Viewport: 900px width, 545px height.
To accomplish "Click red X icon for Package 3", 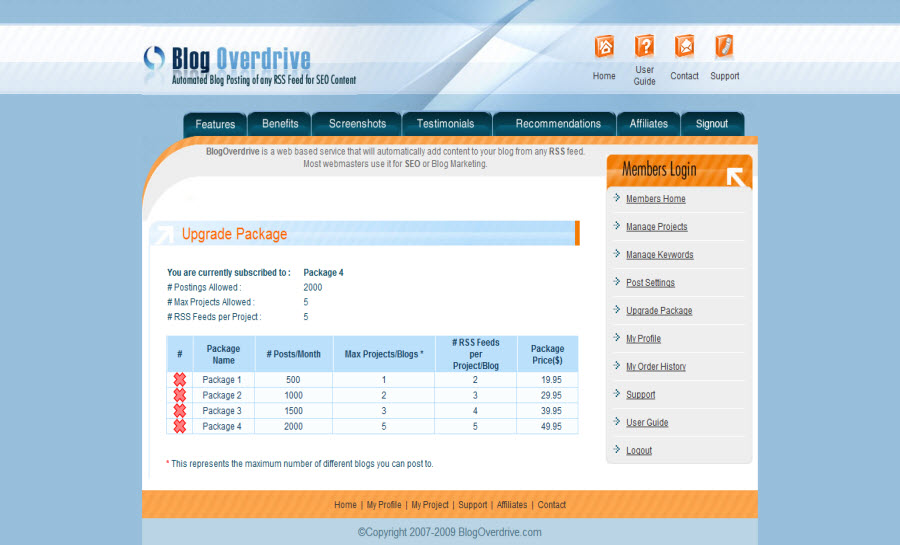I will [180, 410].
